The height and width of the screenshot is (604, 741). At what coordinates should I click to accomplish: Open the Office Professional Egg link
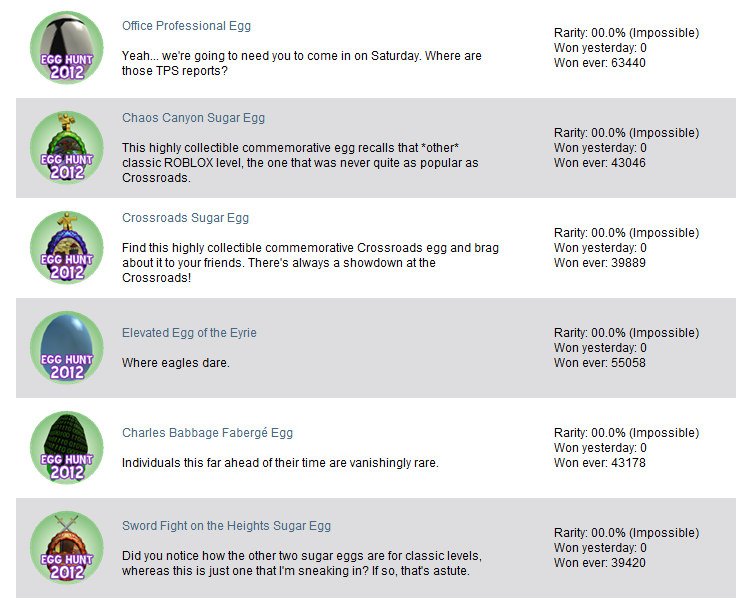[186, 26]
